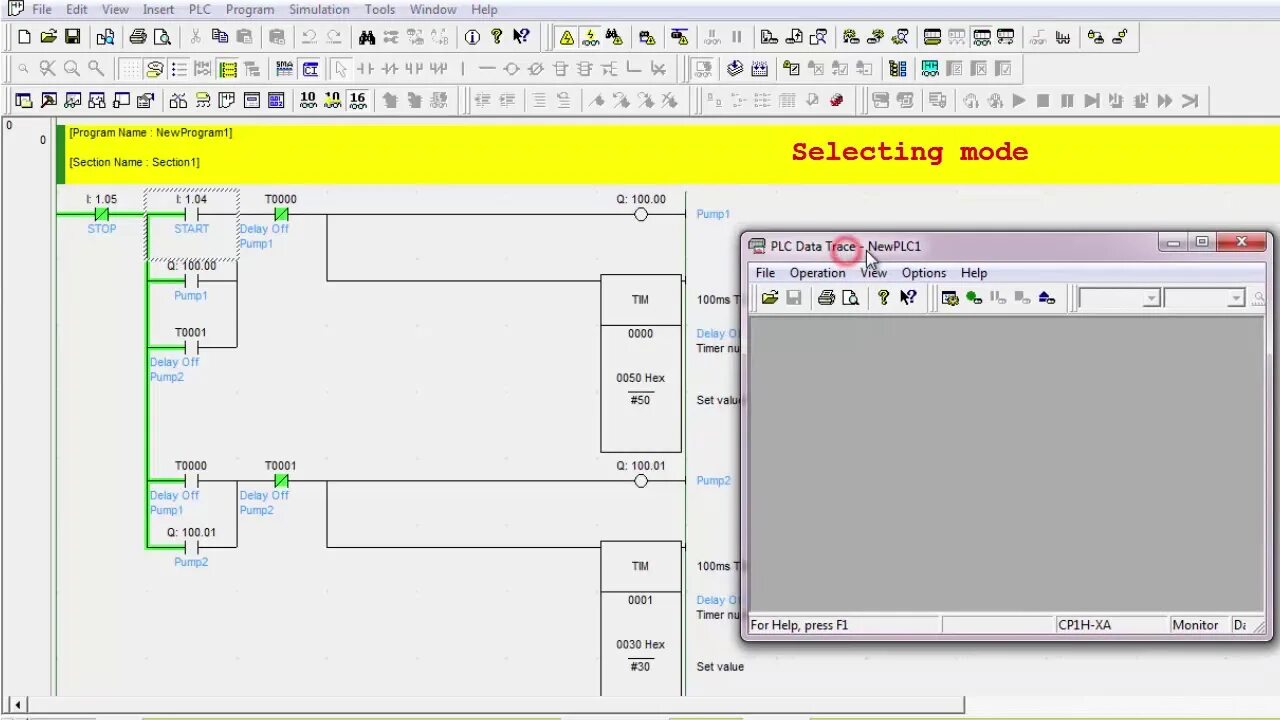Copy selection using the Copy icon
Screen dimensions: 1280x720
219,37
